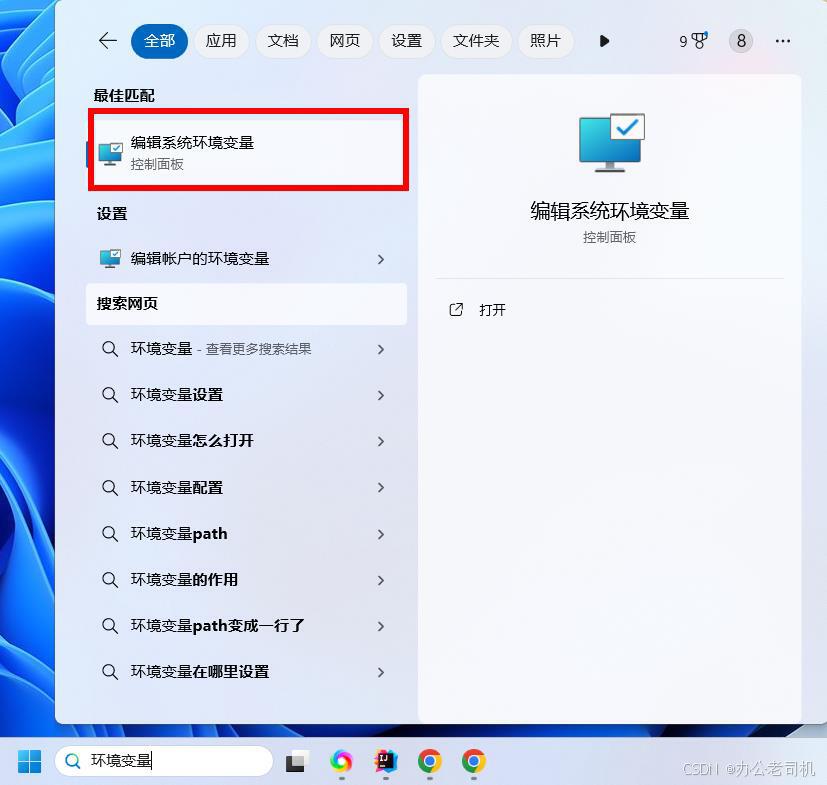The height and width of the screenshot is (785, 827).
Task: Expand the 环境变量设置 search suggestion
Action: pyautogui.click(x=380, y=394)
